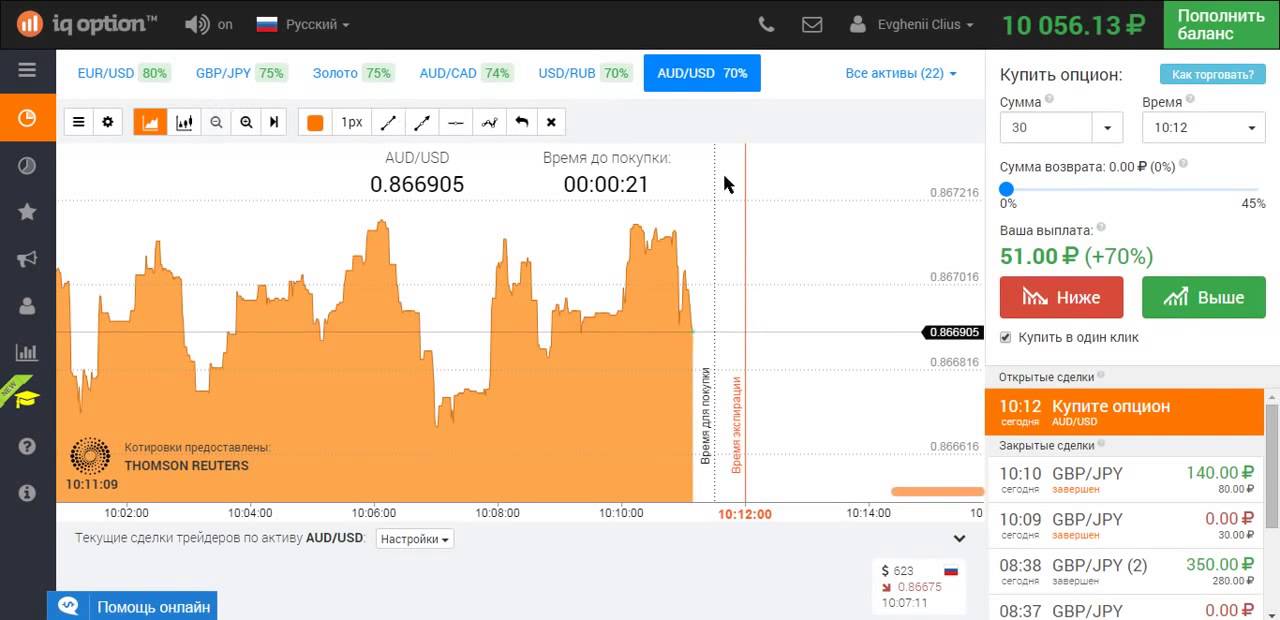
Task: Switch to USD/RUB 70% tab
Action: [584, 73]
